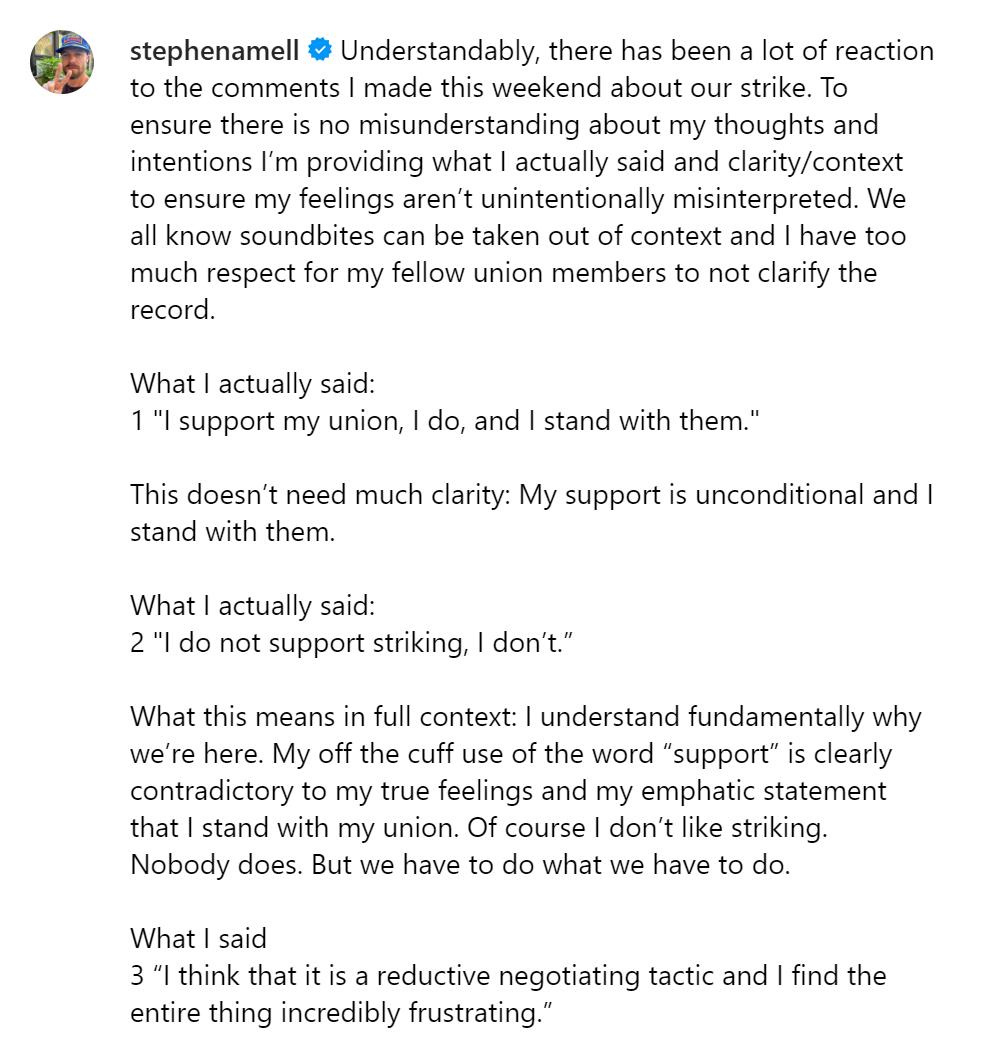This screenshot has height=1054, width=994.
Task: Click the "What I said" heading
Action: pos(198,938)
